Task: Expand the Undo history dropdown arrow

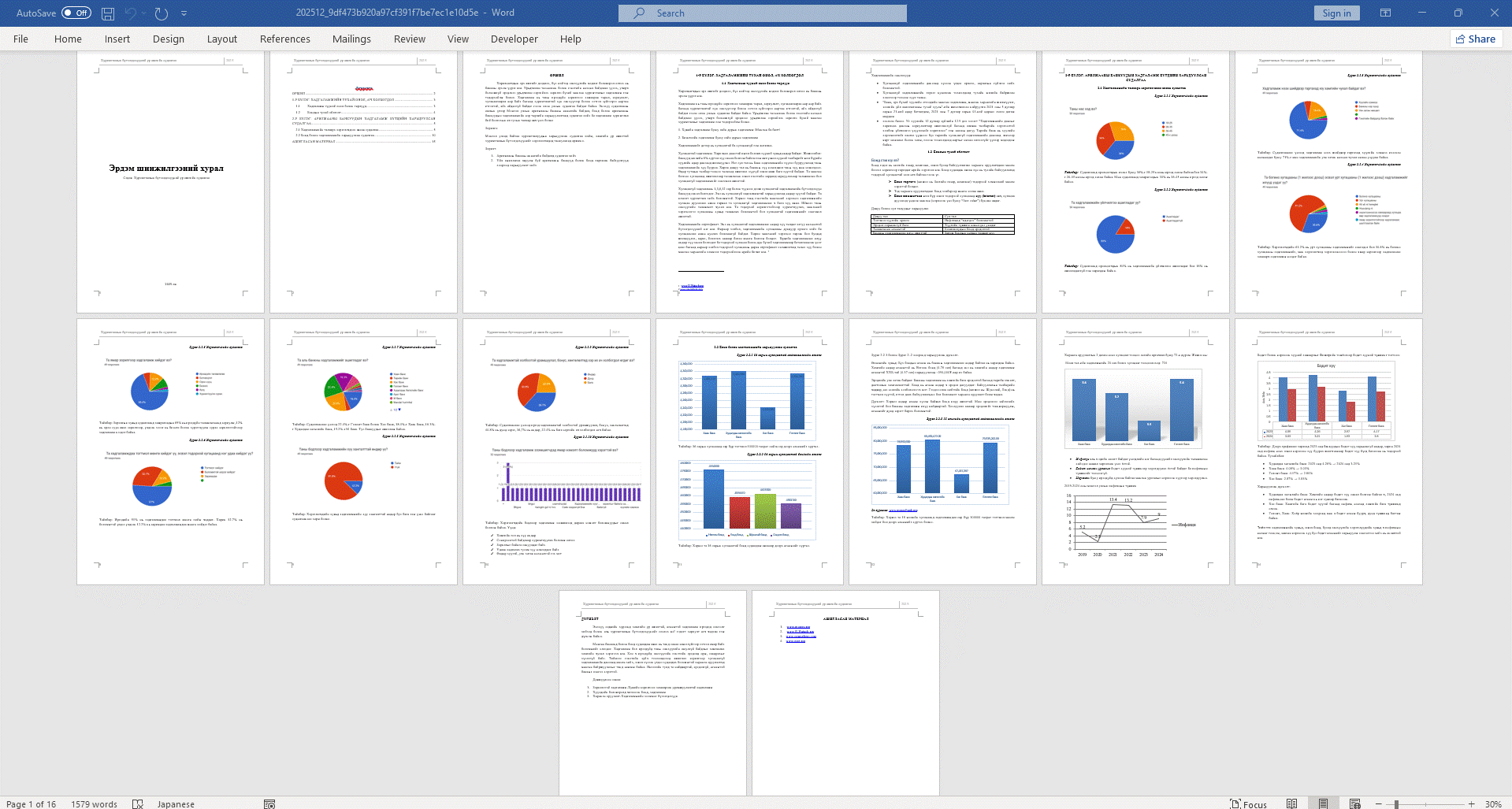Action: pyautogui.click(x=144, y=13)
